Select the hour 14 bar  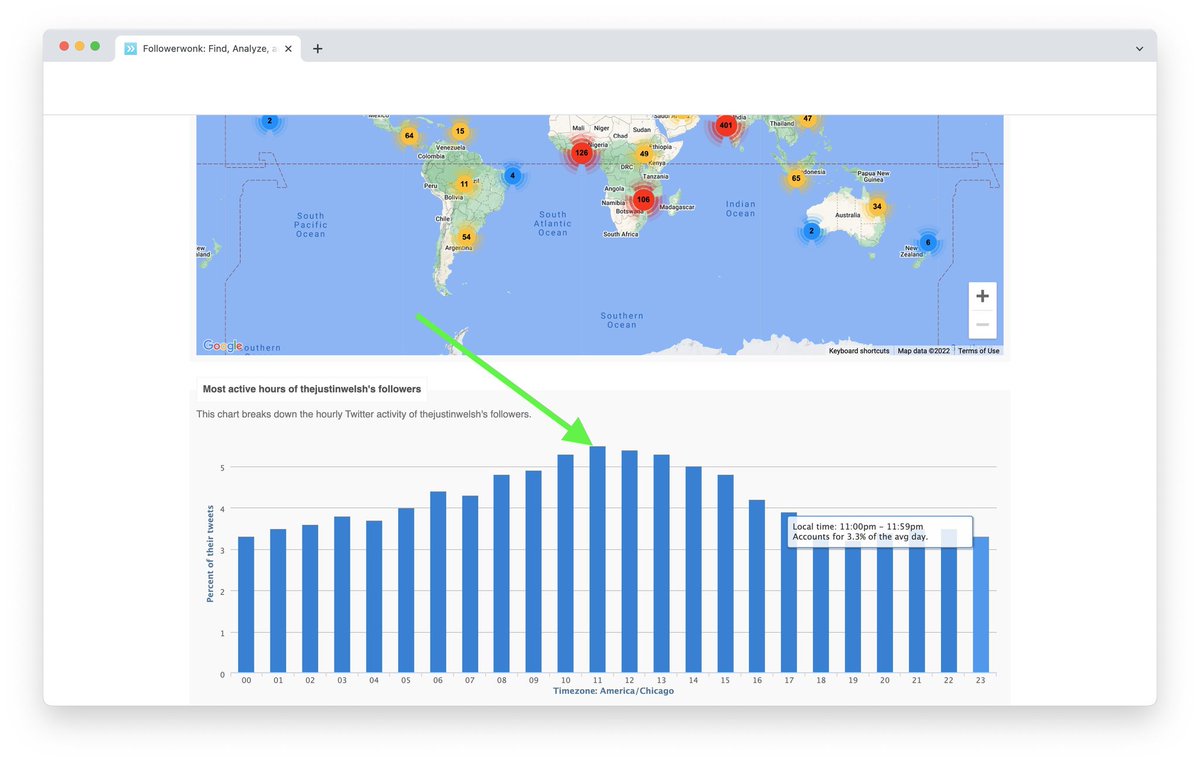pos(694,569)
